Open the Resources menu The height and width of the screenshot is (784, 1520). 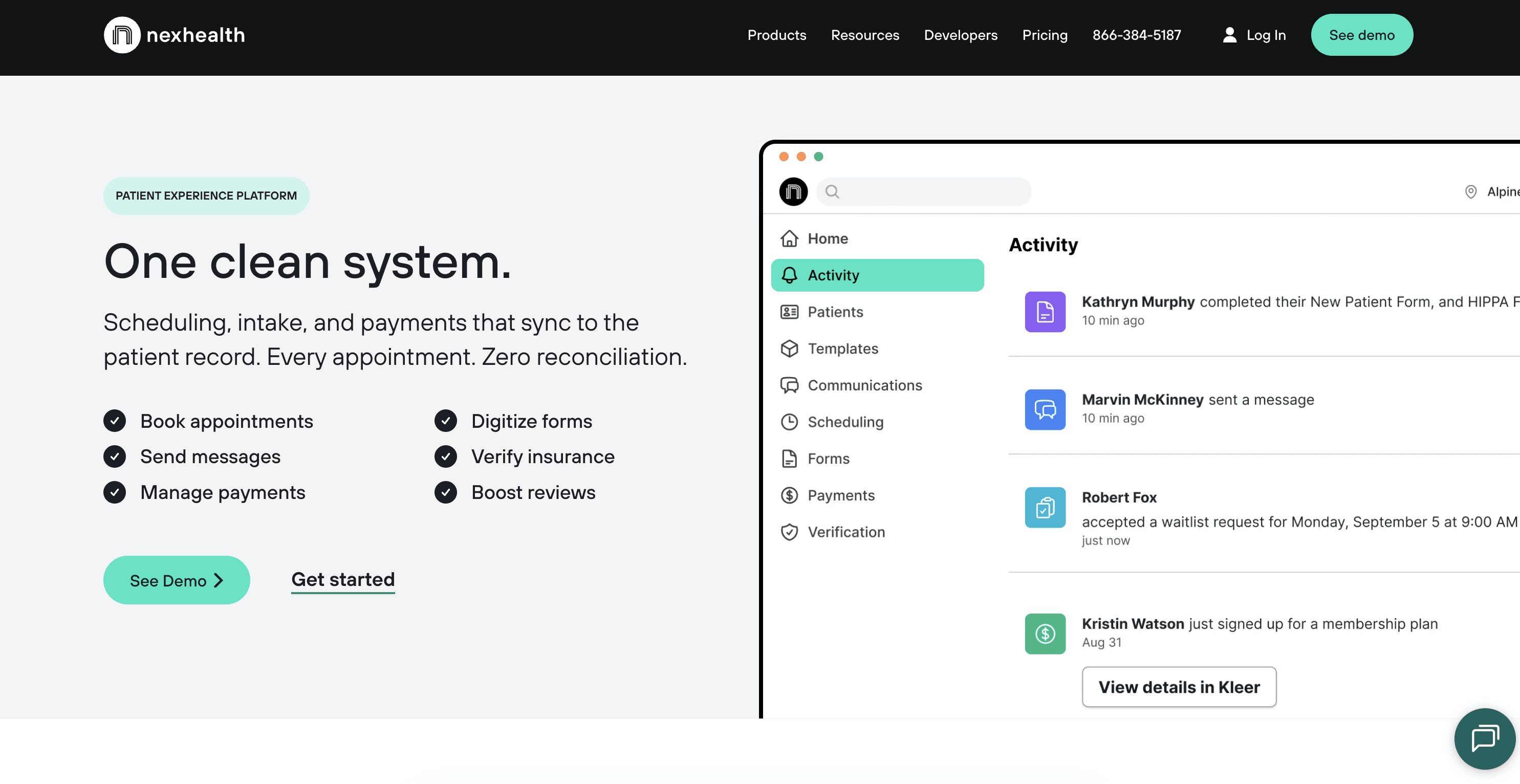pyautogui.click(x=865, y=35)
